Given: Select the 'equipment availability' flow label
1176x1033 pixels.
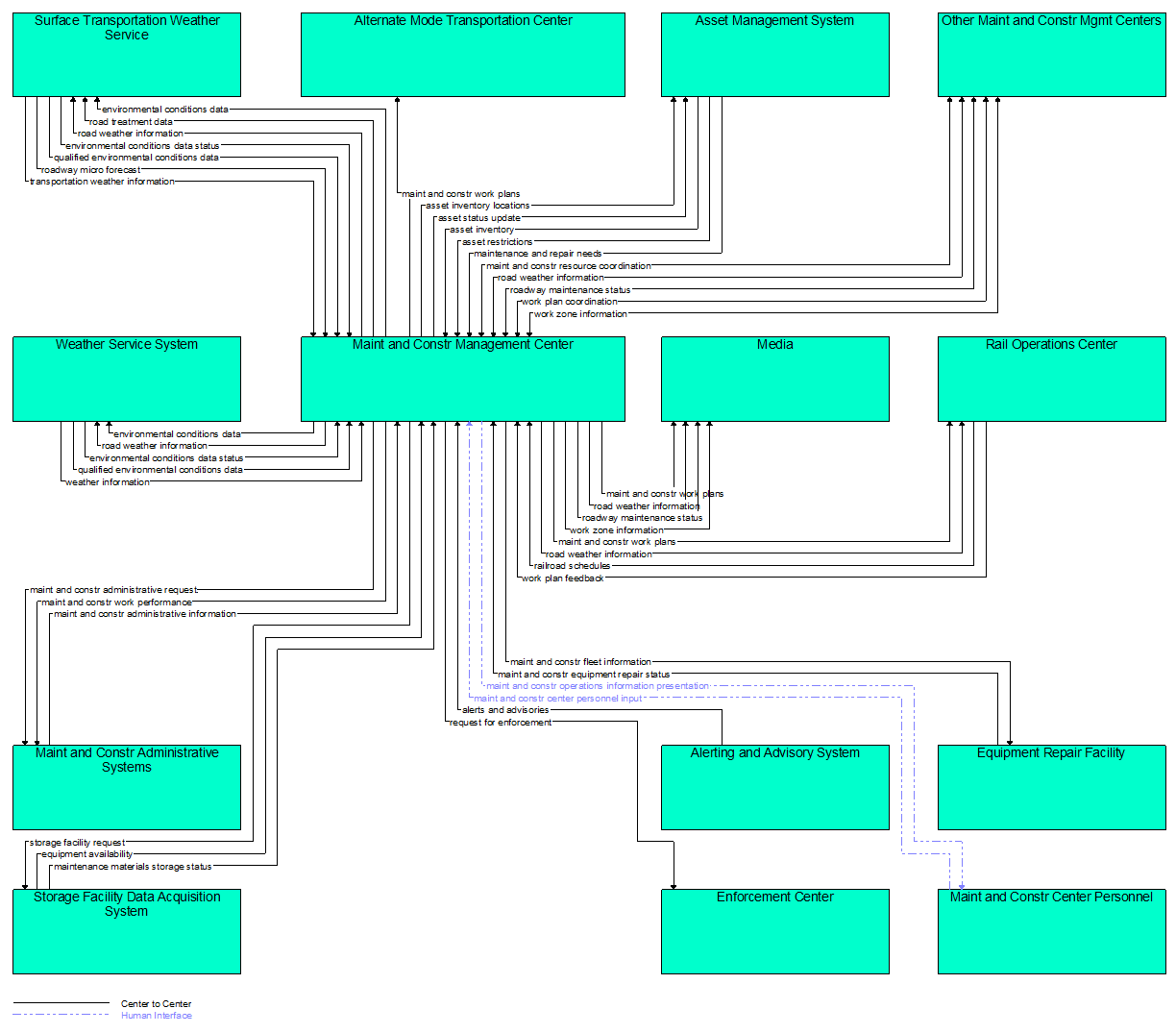Looking at the screenshot, I should click(x=87, y=854).
